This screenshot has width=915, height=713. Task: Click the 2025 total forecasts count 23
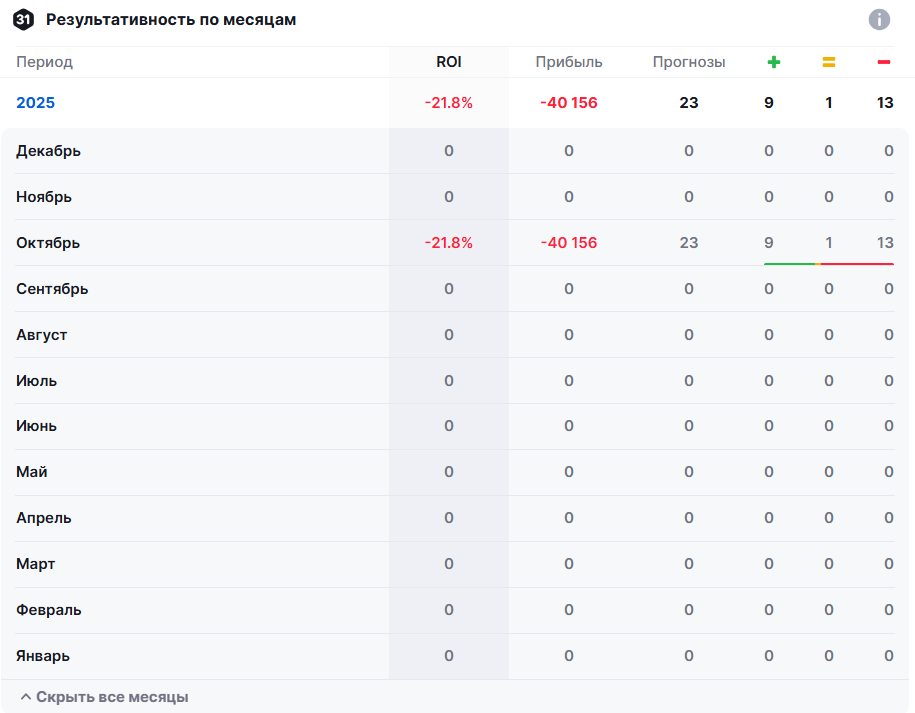coord(688,102)
